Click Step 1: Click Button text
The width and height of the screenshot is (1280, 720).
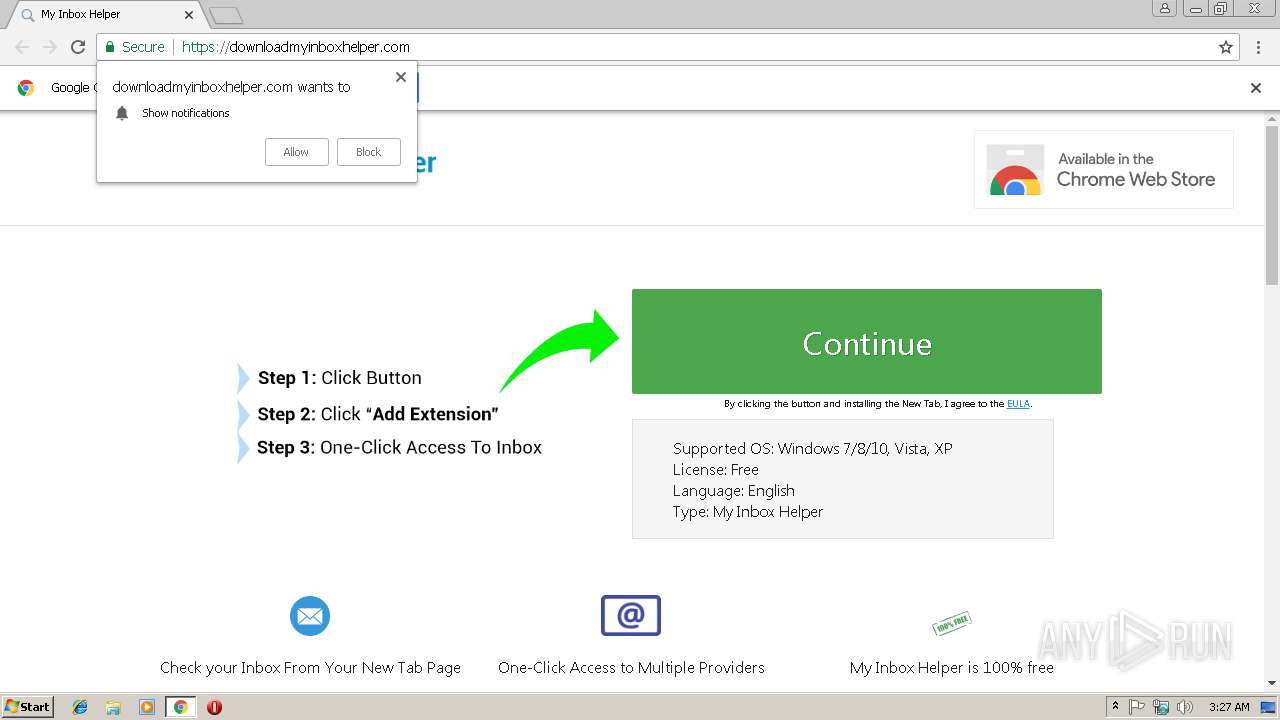340,378
